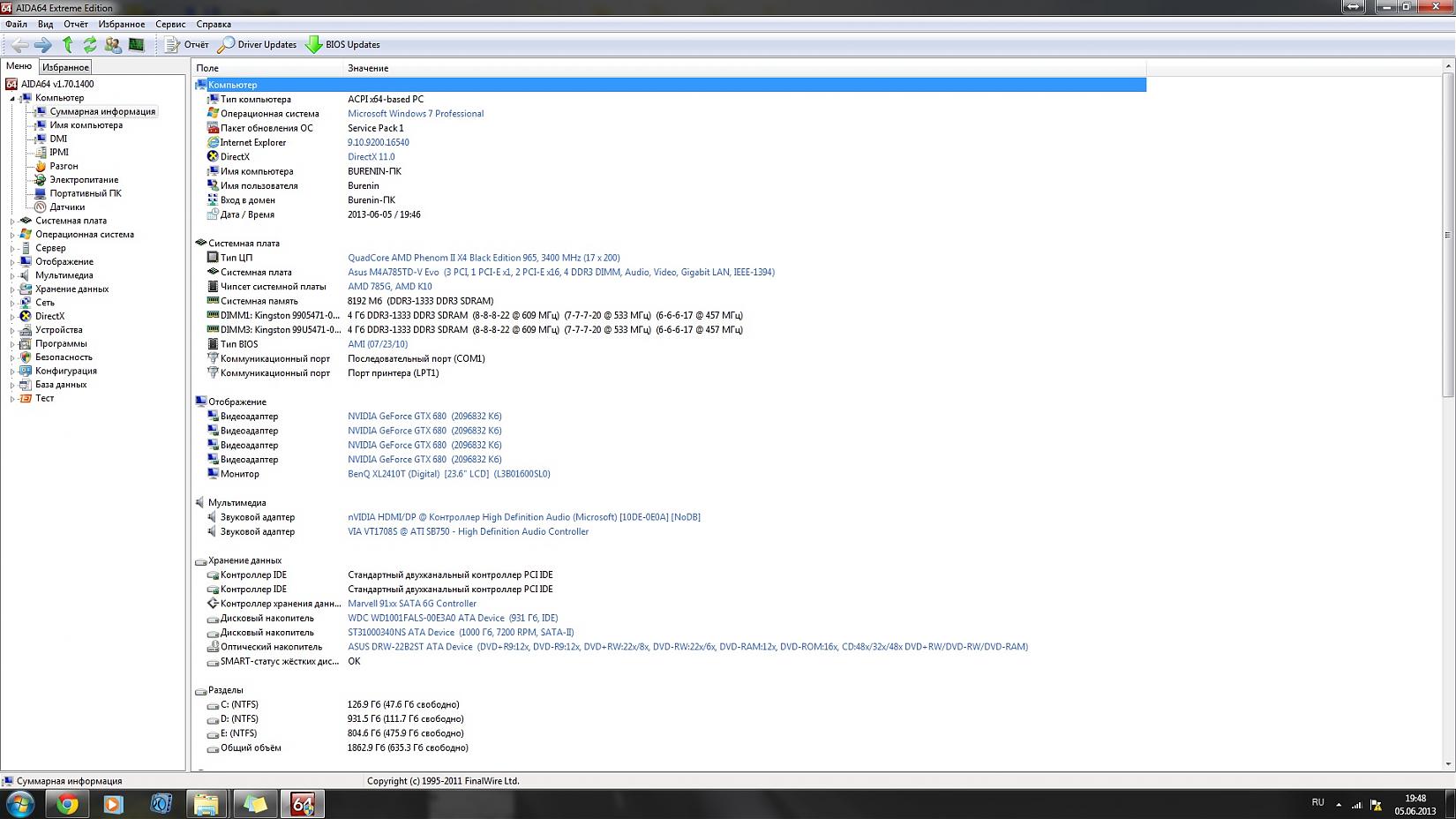This screenshot has width=1456, height=819.
Task: Expand the Мультимедиа tree node
Action: point(12,275)
